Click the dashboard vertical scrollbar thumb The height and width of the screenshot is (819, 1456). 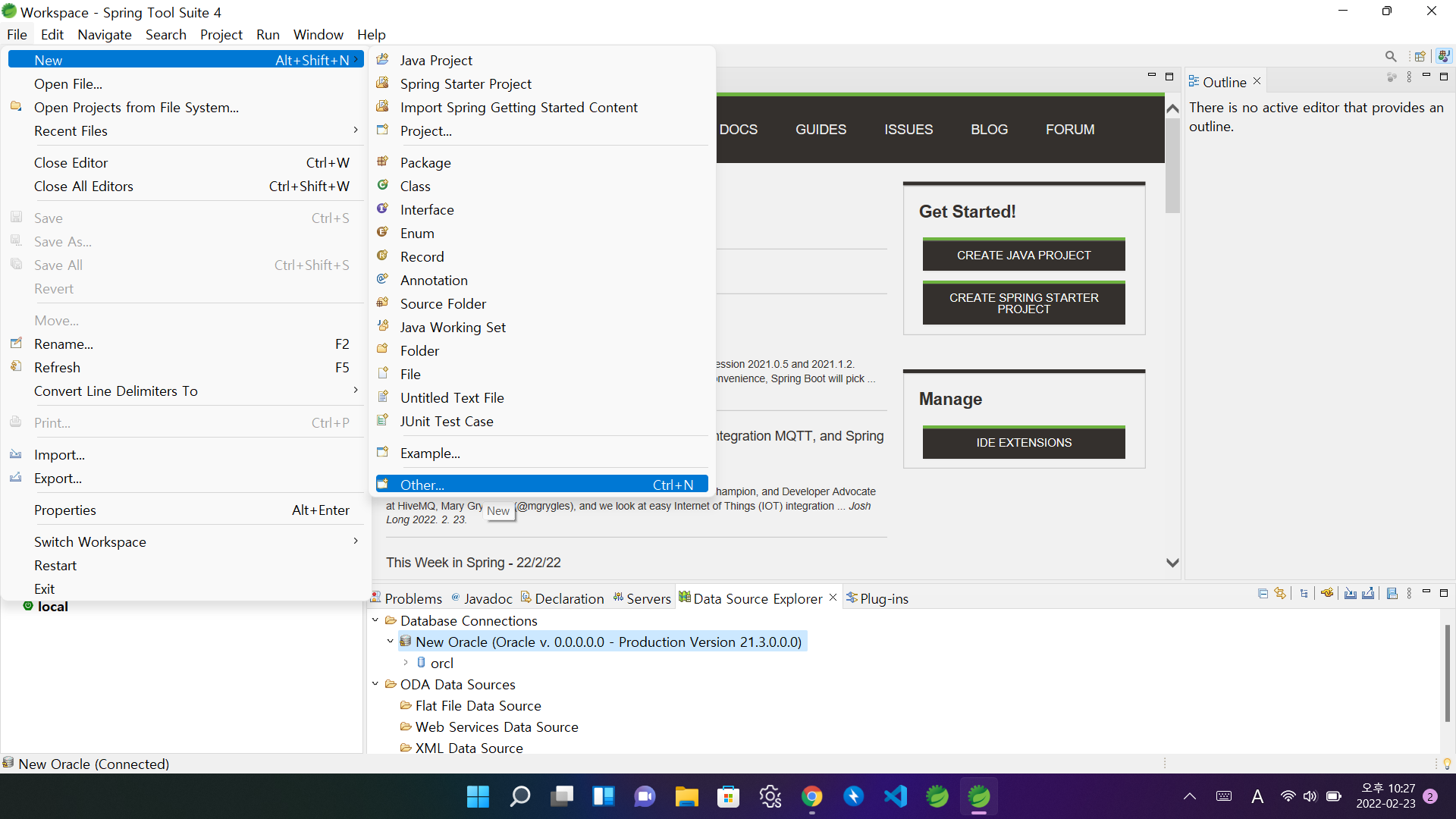1172,167
